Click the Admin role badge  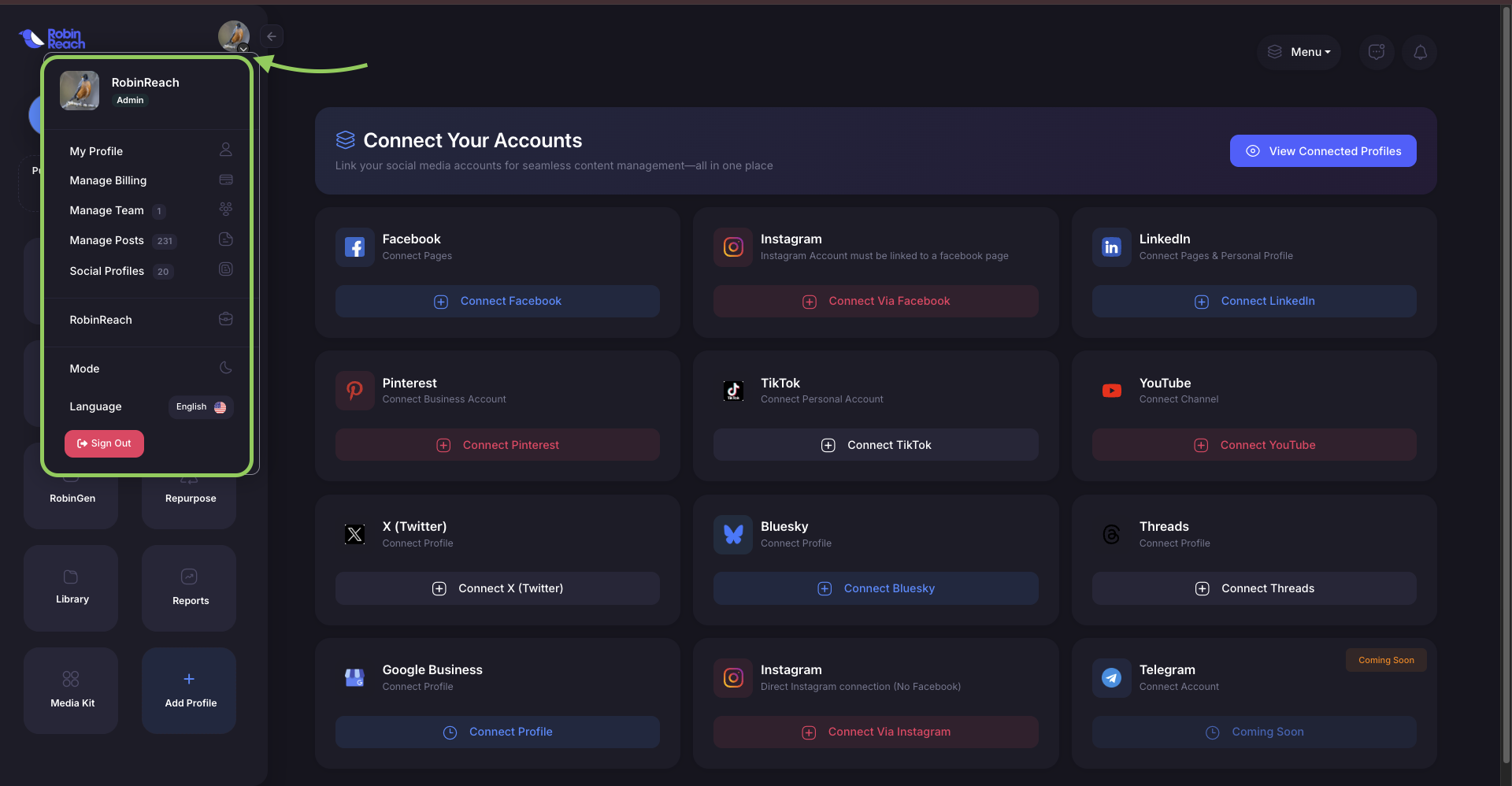[130, 100]
